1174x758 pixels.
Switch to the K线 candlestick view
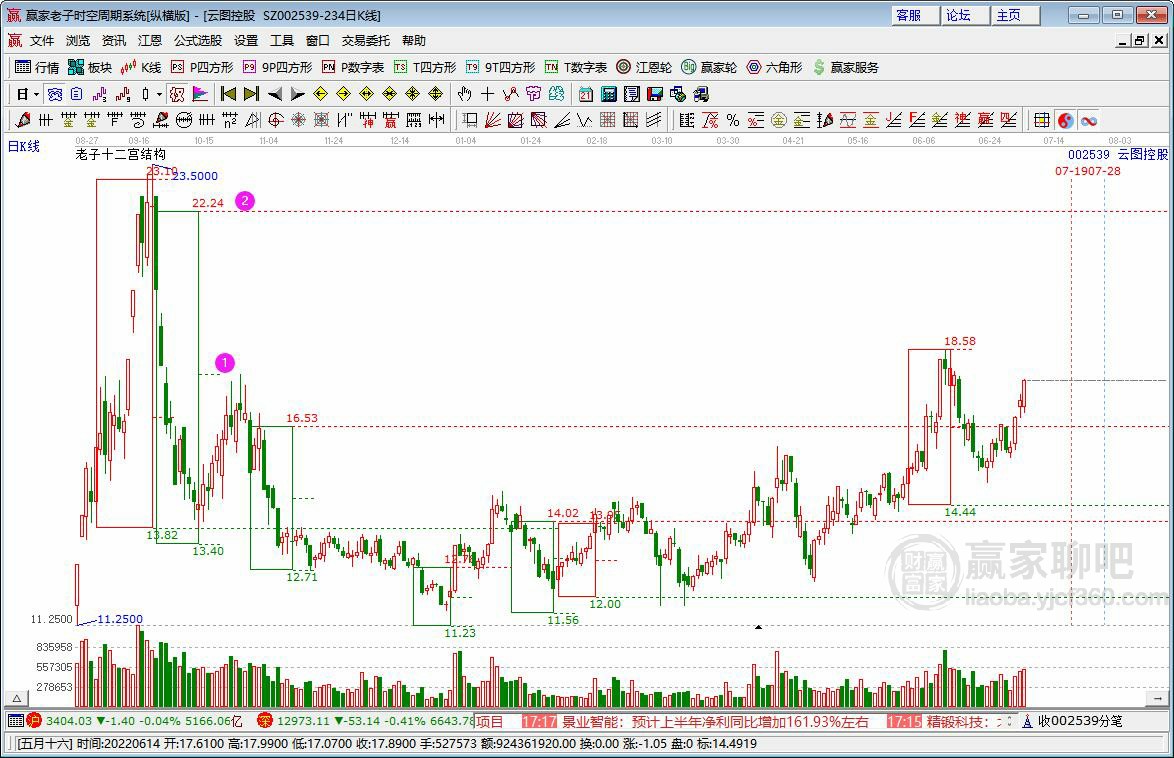141,67
